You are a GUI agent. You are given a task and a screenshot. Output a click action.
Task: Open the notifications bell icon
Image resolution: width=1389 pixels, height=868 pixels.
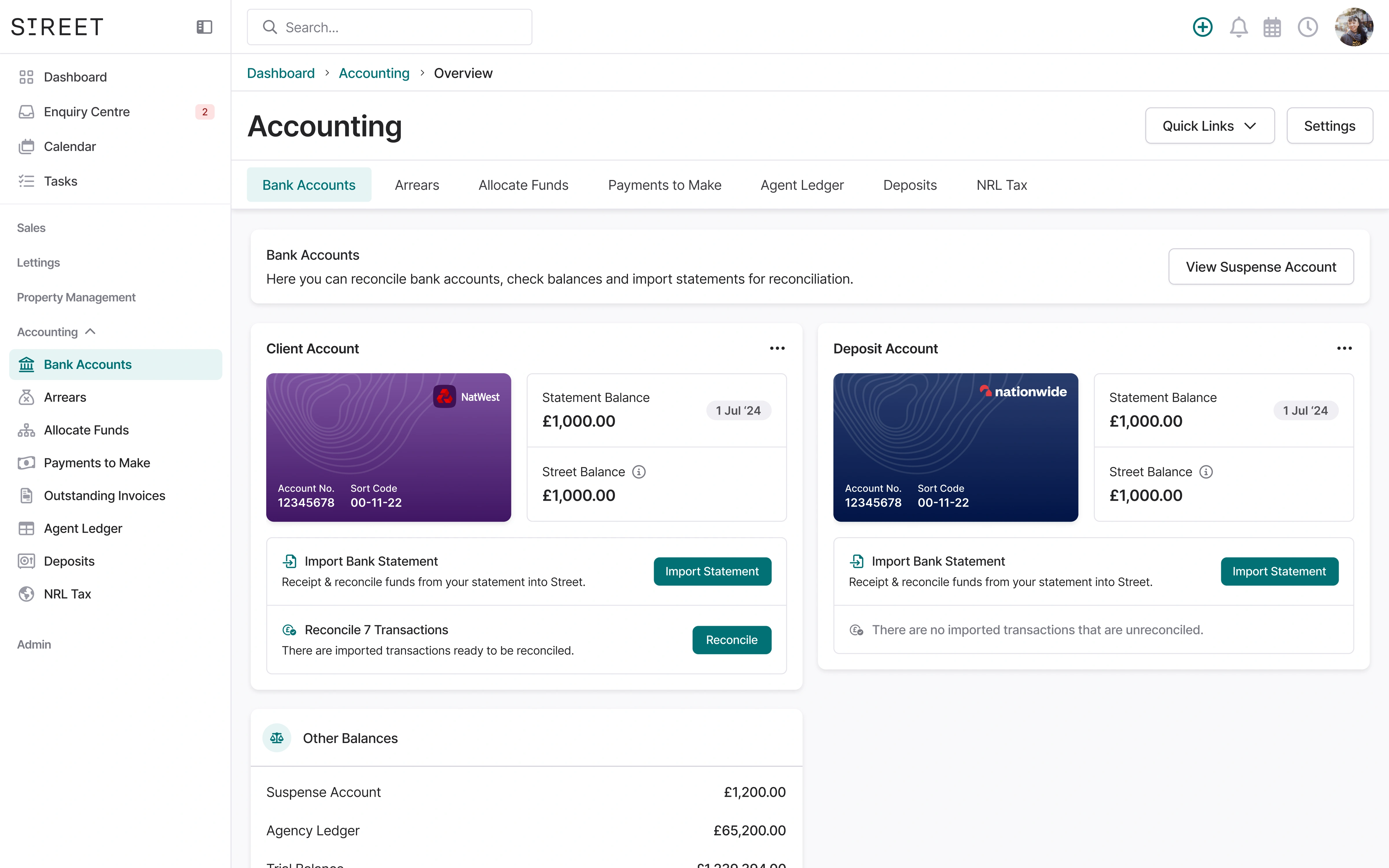coord(1238,26)
